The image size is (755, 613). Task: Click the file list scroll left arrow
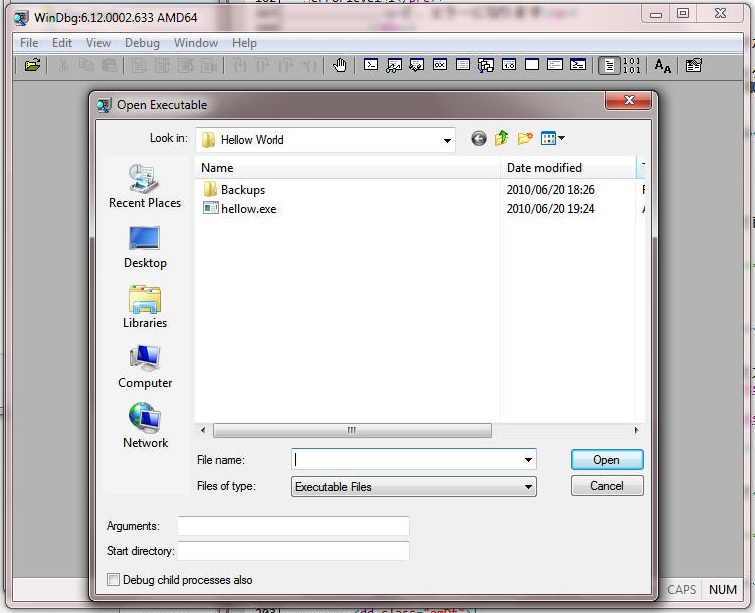(x=203, y=430)
